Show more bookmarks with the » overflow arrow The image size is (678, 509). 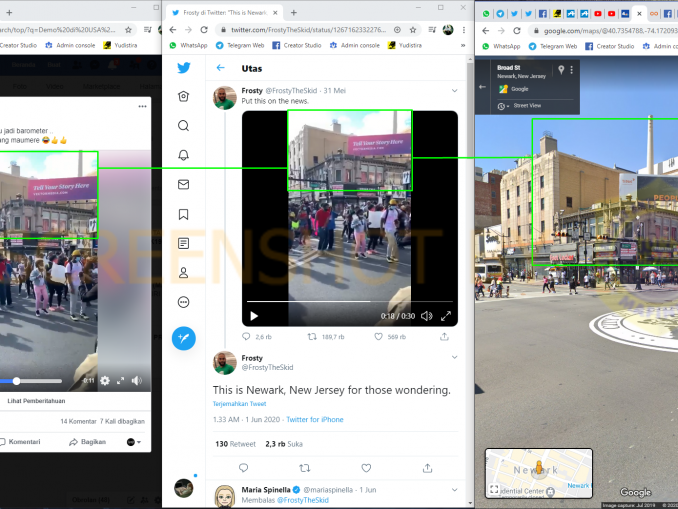pyautogui.click(x=463, y=45)
